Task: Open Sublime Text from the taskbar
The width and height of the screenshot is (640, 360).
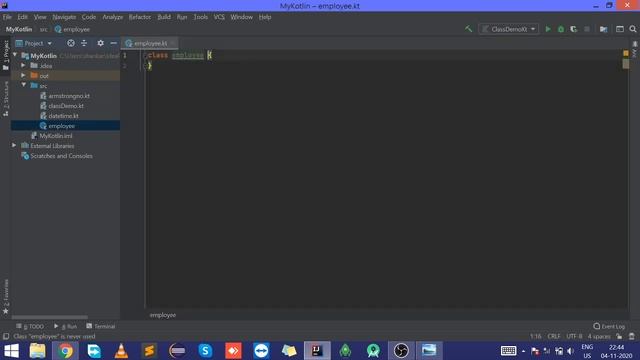Action: (x=149, y=351)
